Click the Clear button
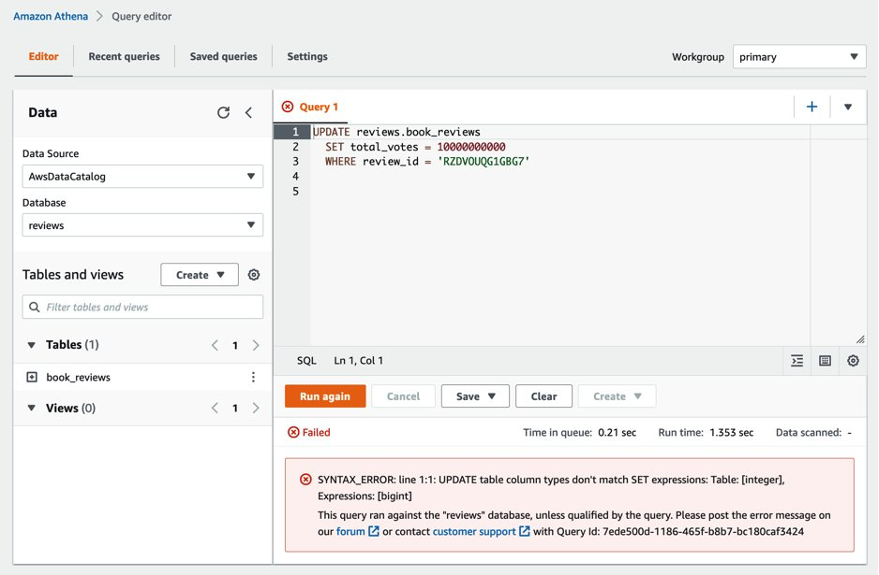 (x=544, y=396)
